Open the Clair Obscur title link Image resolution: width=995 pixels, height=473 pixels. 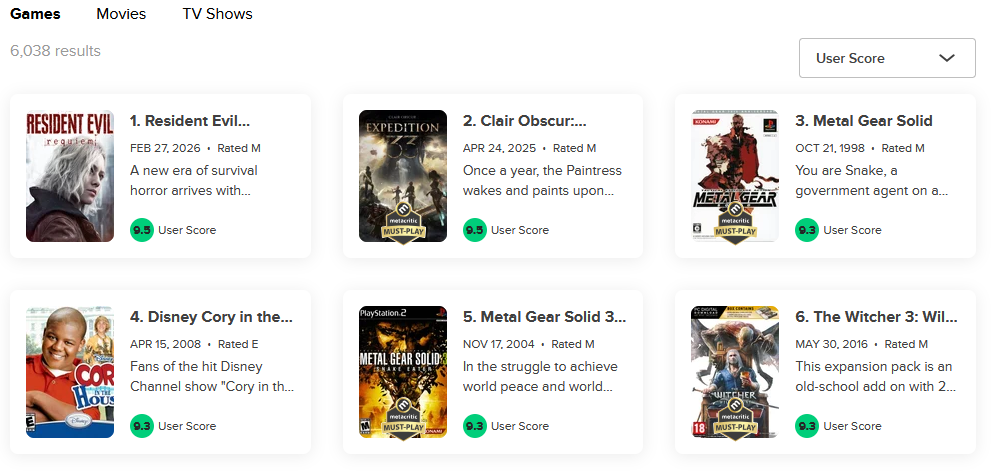point(524,121)
